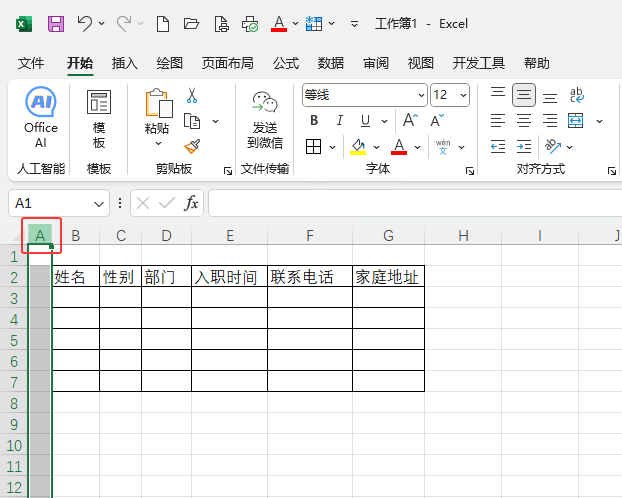The image size is (622, 498).
Task: Open the Name Box A1 dropdown
Action: 99,204
